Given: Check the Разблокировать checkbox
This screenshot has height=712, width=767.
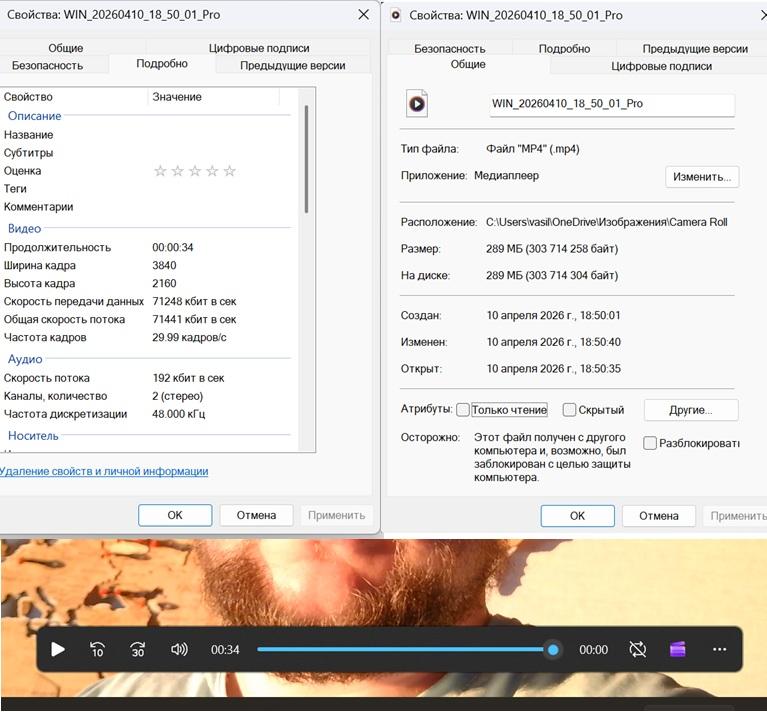Looking at the screenshot, I should pyautogui.click(x=650, y=443).
